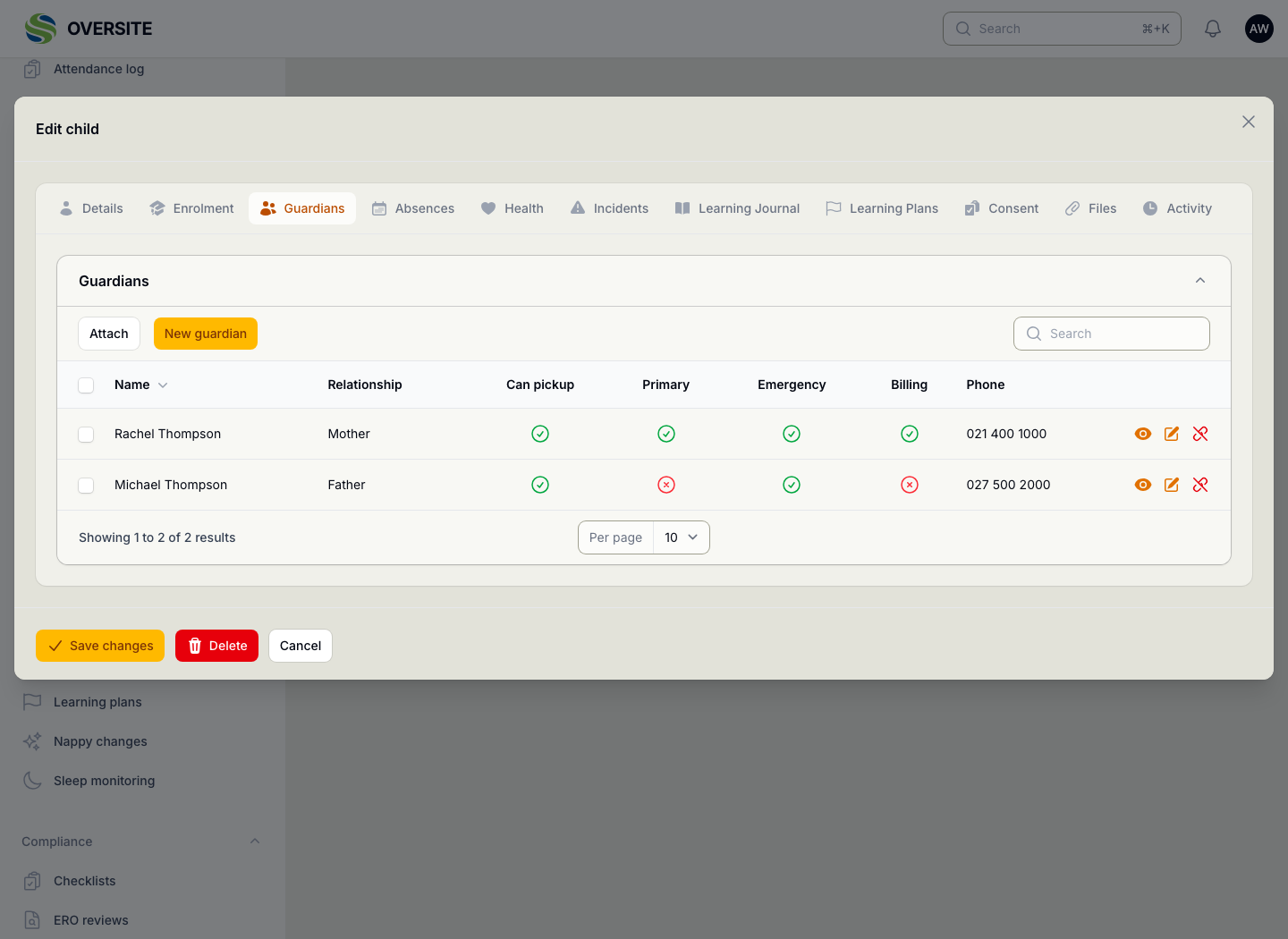View Rachel Thompson guardian details eye icon
The width and height of the screenshot is (1288, 939).
(x=1143, y=434)
